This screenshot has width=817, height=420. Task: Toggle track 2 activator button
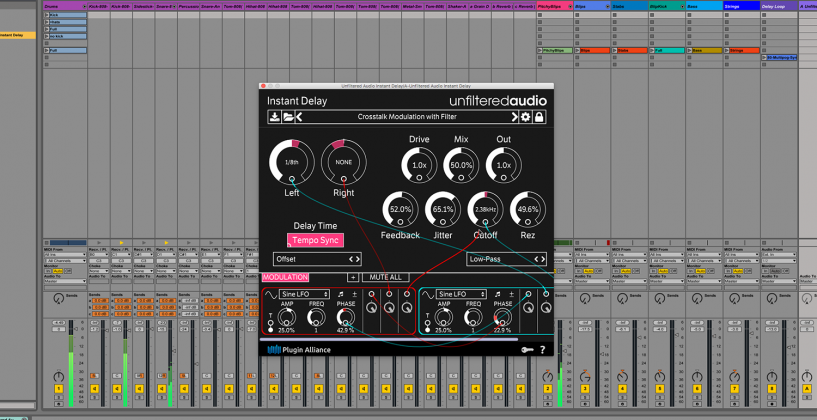(x=547, y=389)
